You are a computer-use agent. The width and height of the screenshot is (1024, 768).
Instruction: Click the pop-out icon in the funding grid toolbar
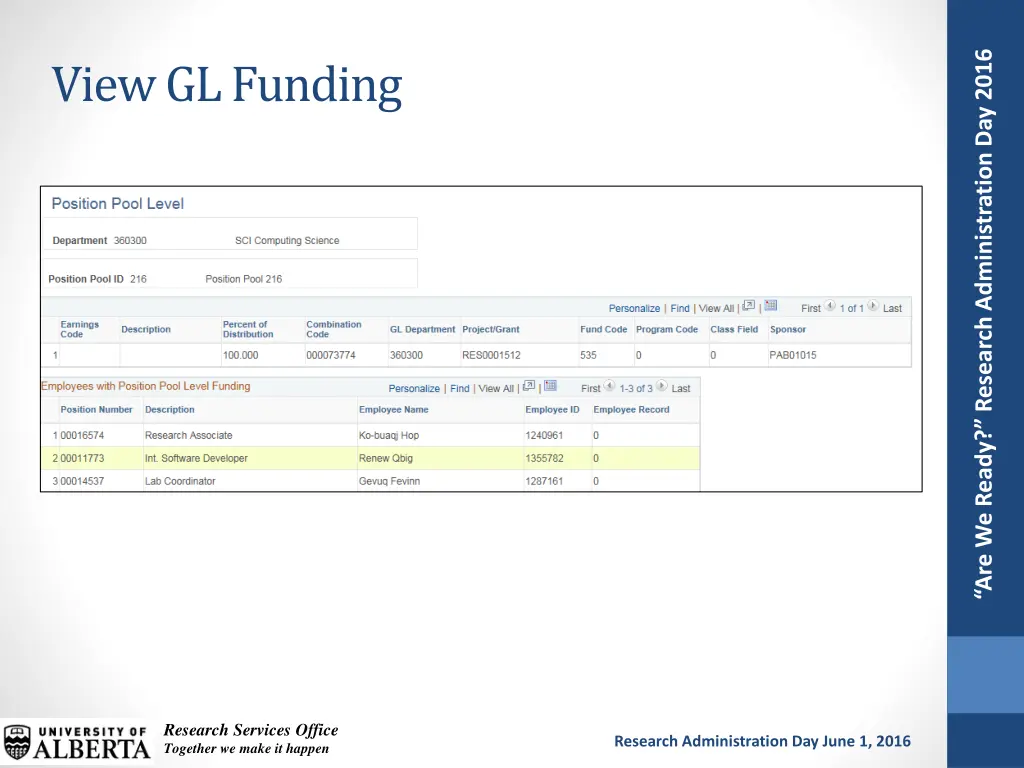748,306
